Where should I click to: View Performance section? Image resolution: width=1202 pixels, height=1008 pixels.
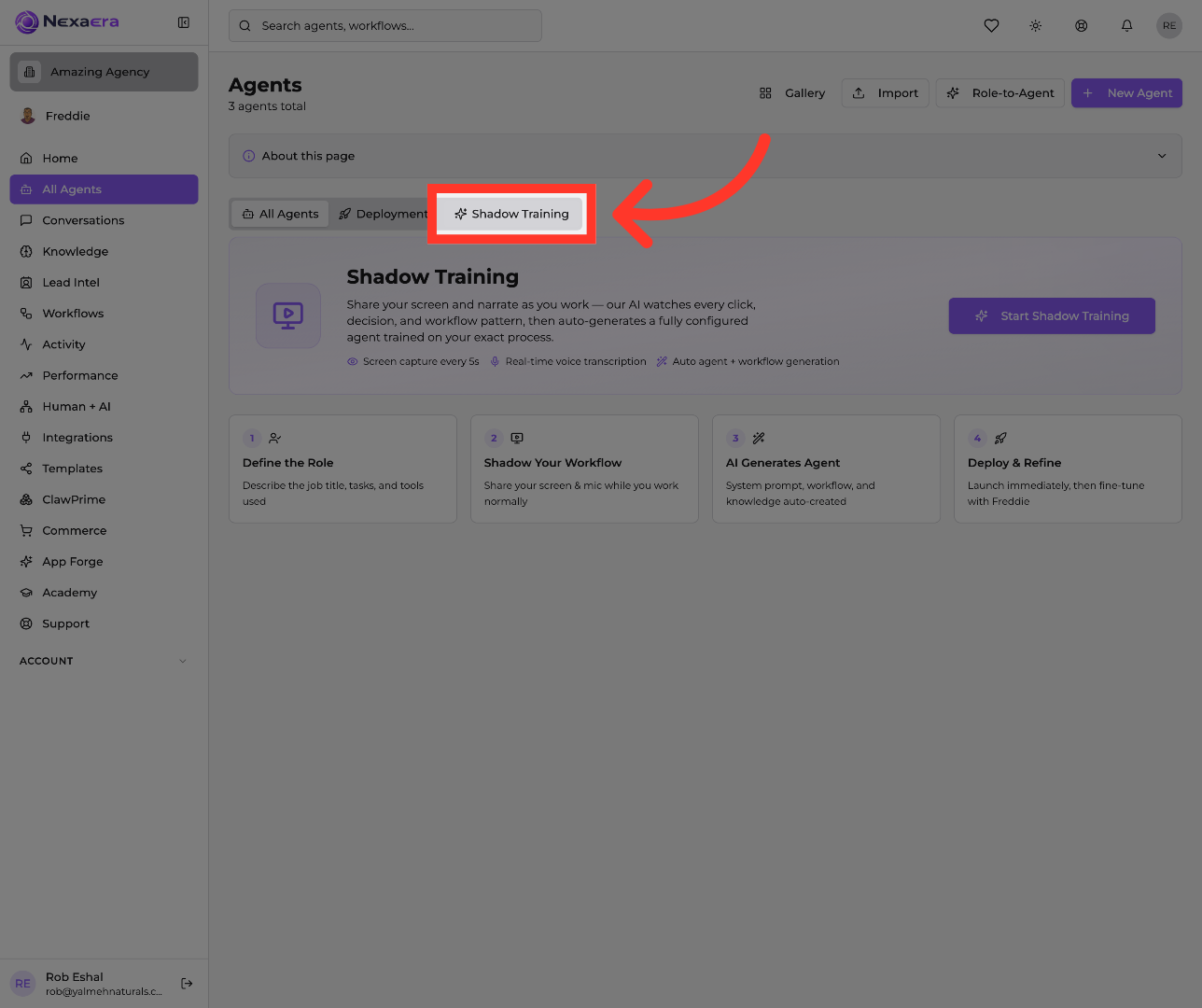coord(104,375)
